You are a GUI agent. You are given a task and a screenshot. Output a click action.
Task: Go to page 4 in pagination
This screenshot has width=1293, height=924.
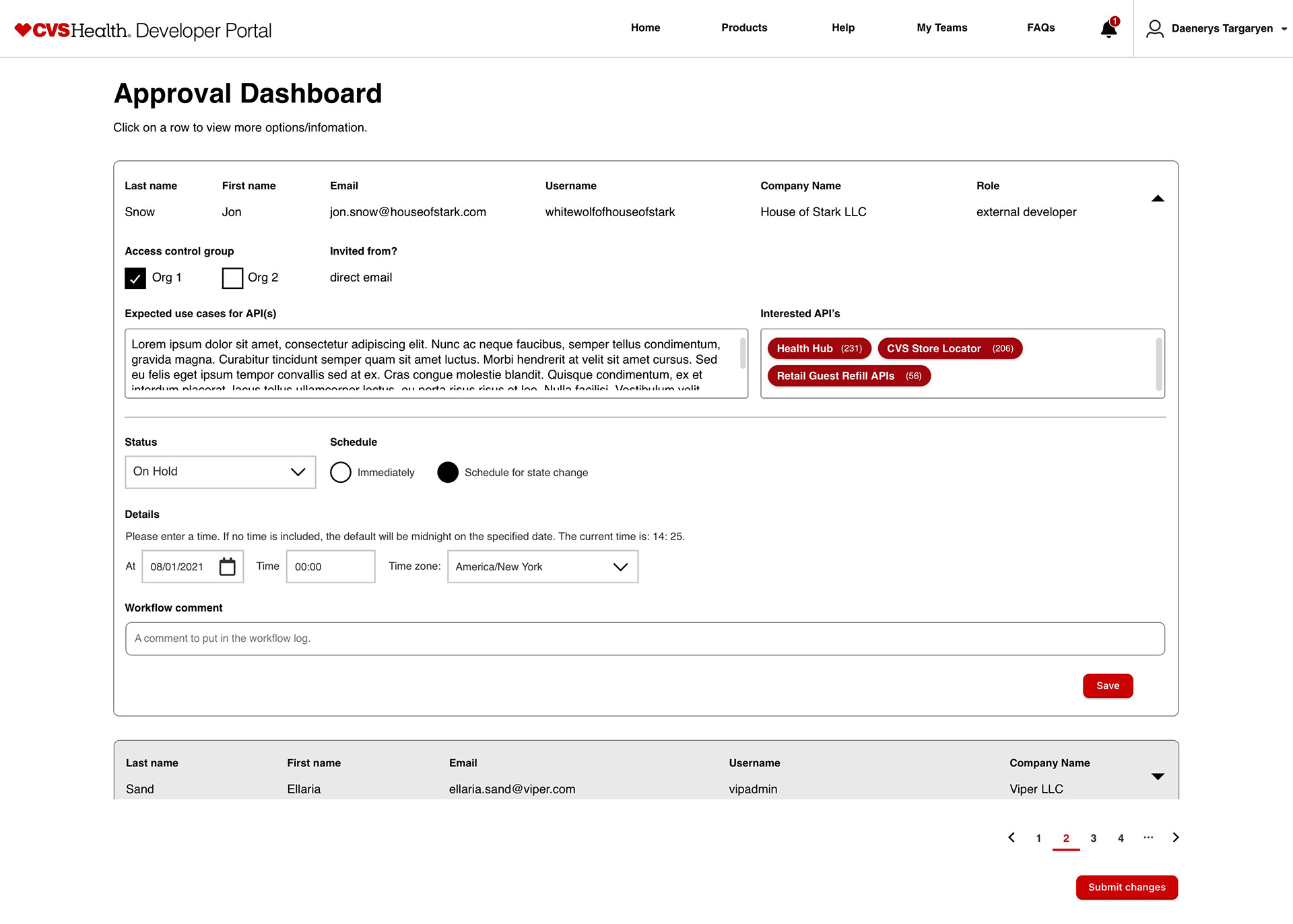point(1121,838)
